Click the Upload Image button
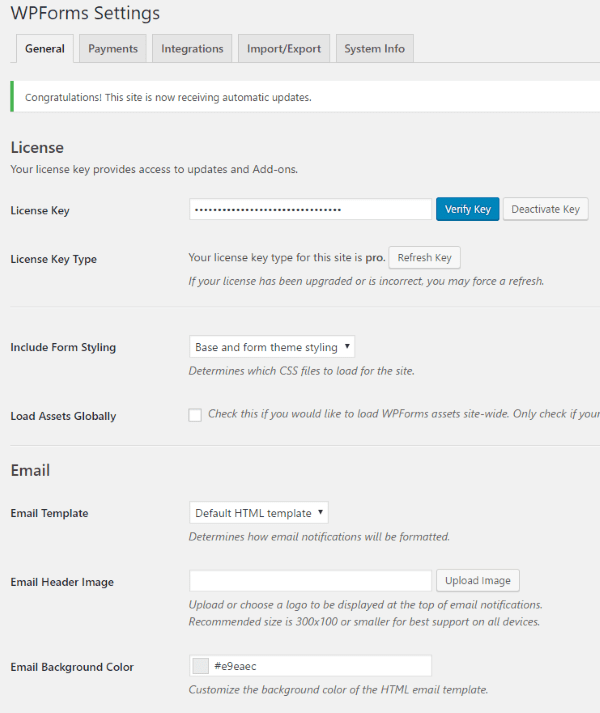The image size is (600, 713). (x=477, y=581)
